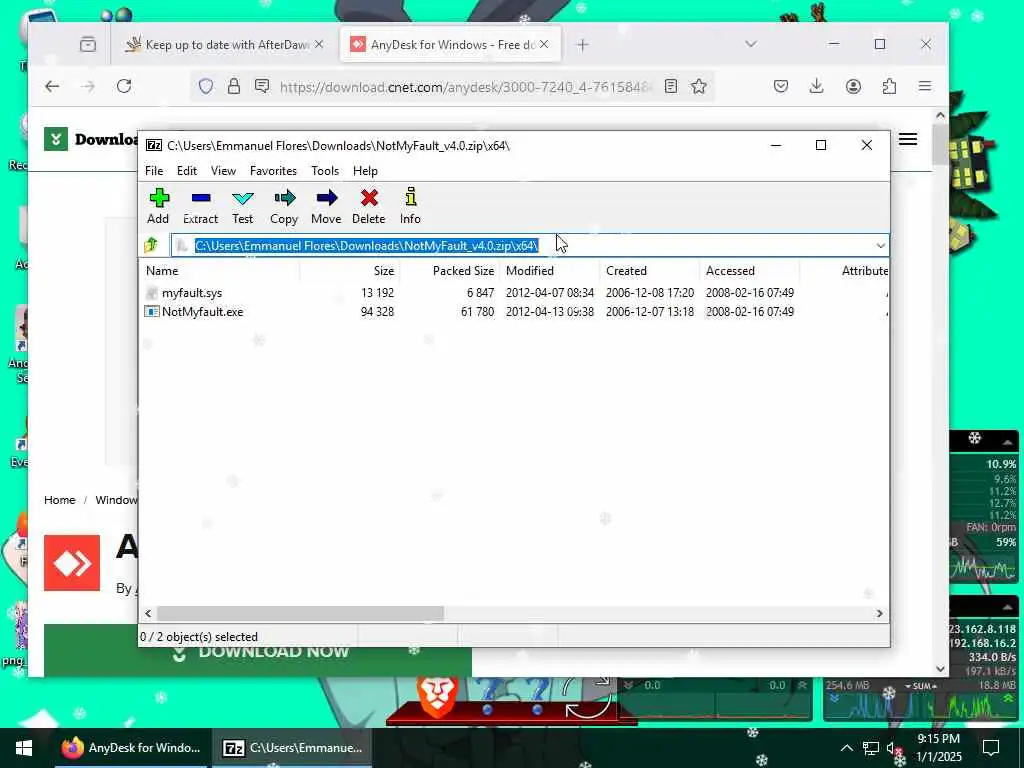
Task: Switch to the AnyDesk Firefox taskbar button
Action: click(130, 748)
